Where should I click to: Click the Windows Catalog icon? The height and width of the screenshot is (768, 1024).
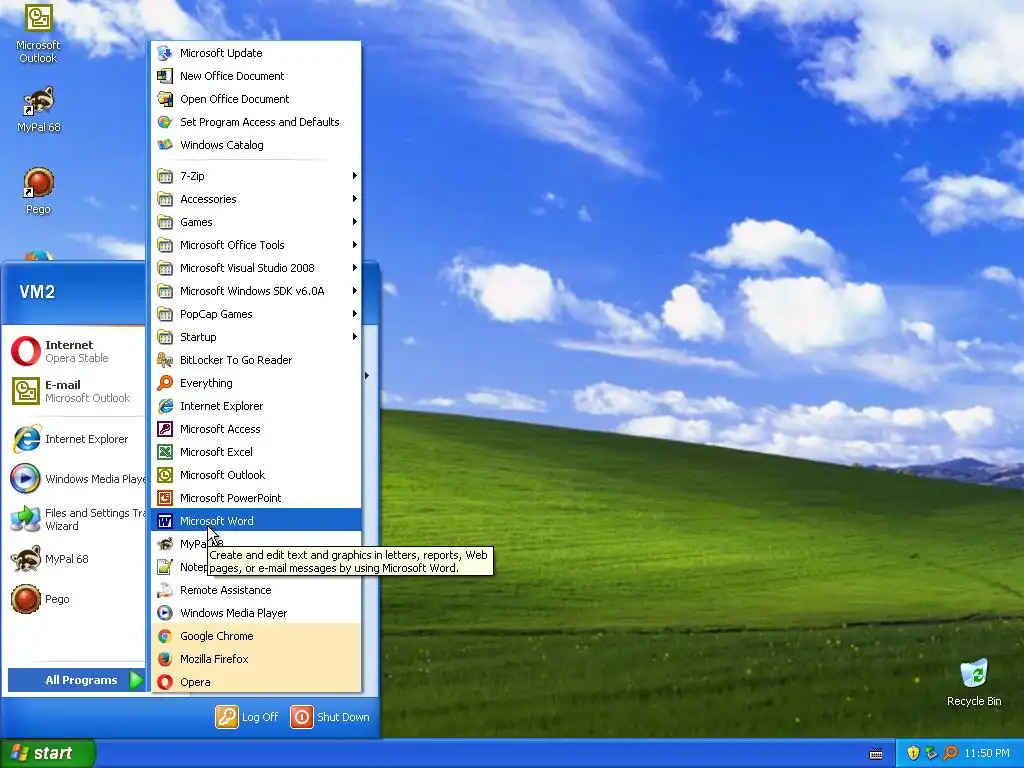165,145
